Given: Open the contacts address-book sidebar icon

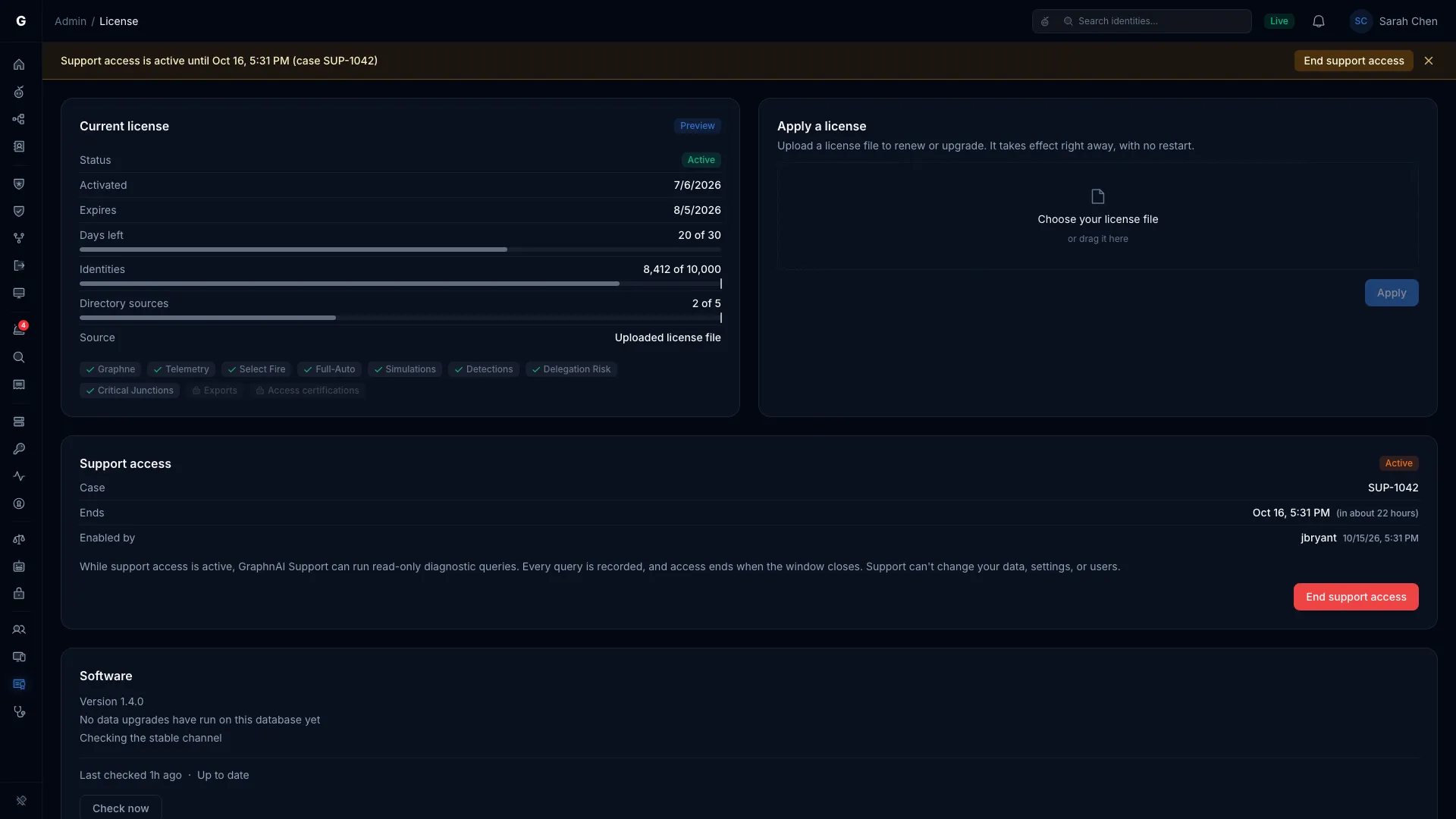Looking at the screenshot, I should (x=19, y=146).
